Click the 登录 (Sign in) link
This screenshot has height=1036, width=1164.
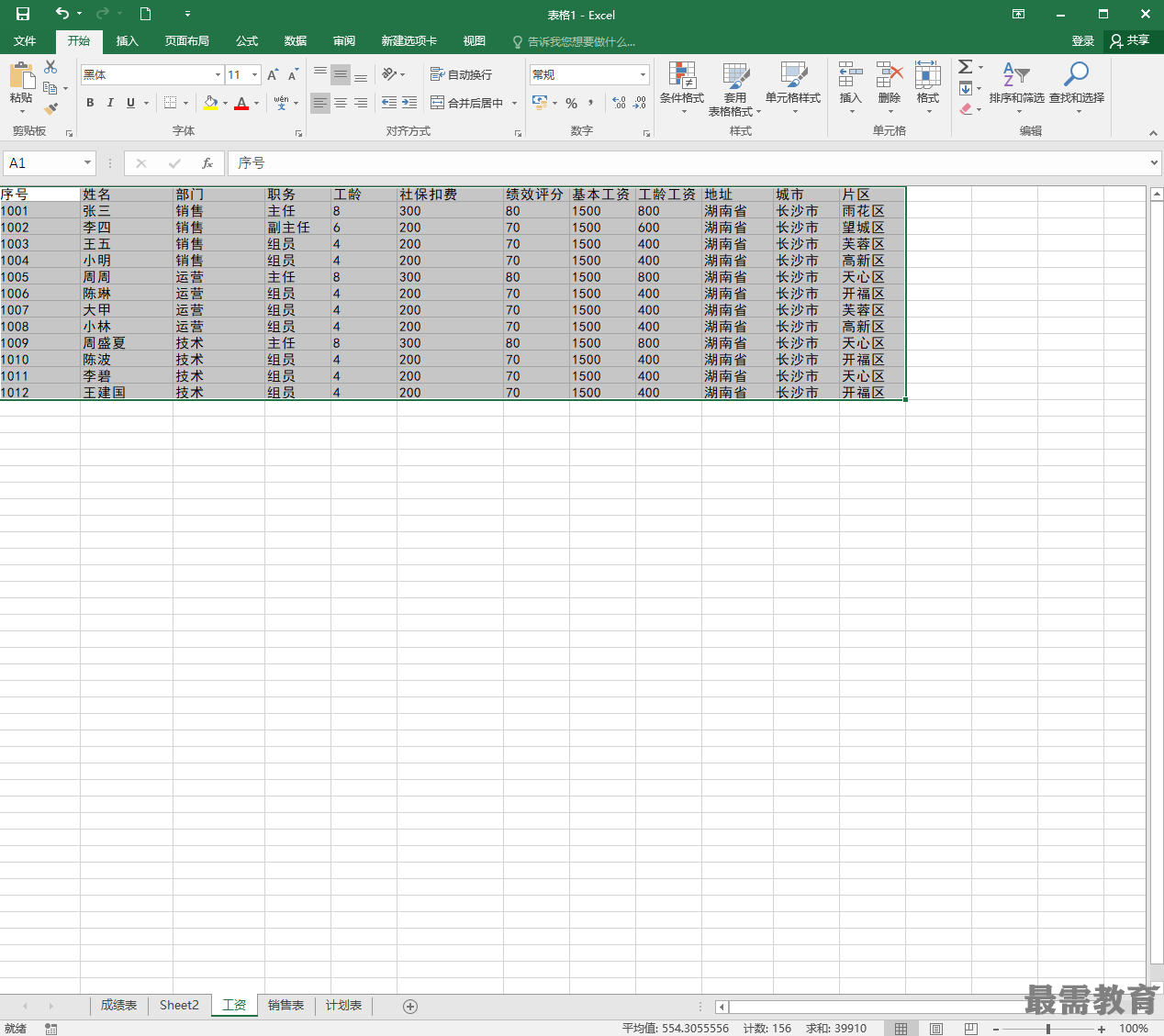[1083, 41]
